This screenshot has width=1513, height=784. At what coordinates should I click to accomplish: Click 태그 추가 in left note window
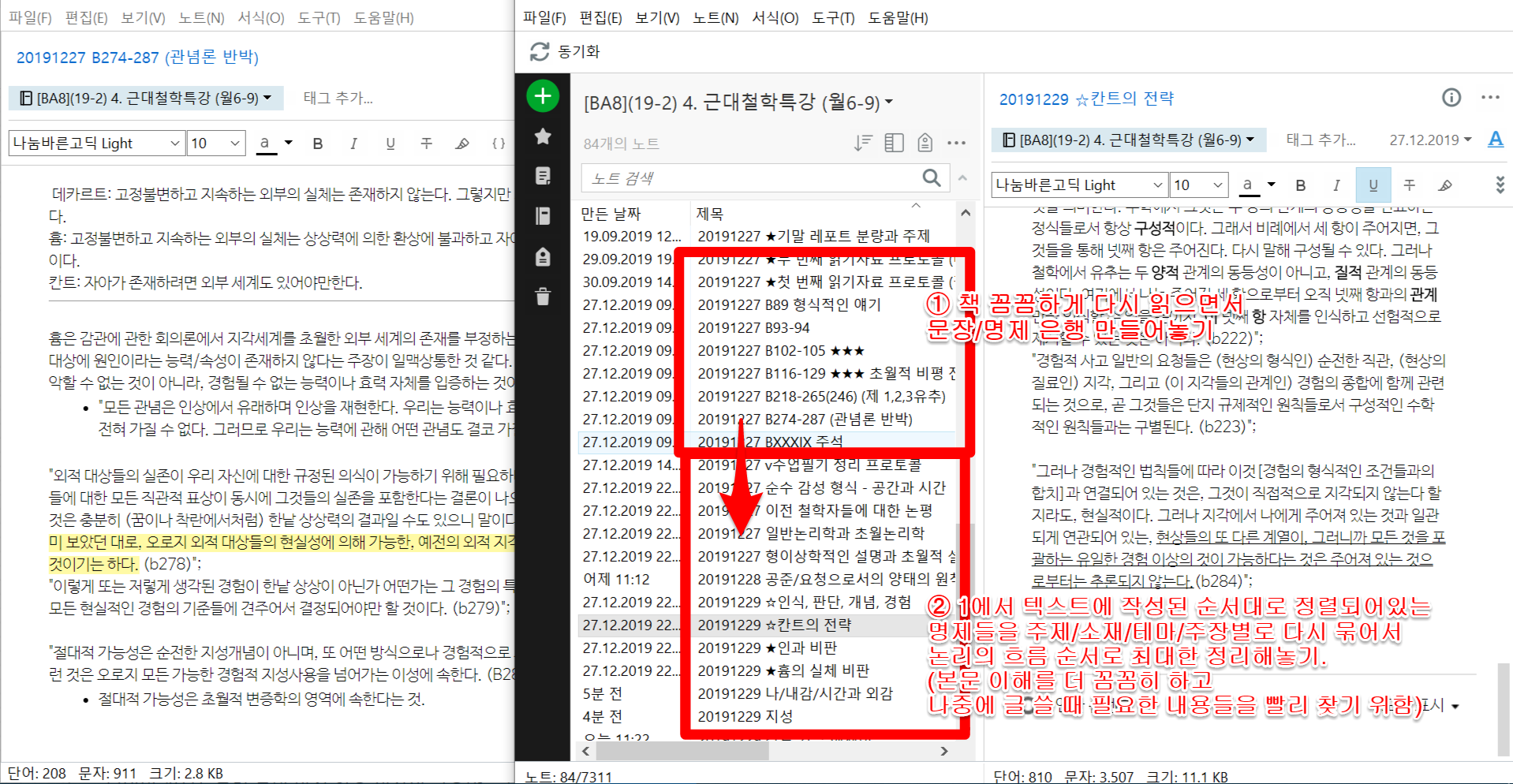(x=338, y=99)
